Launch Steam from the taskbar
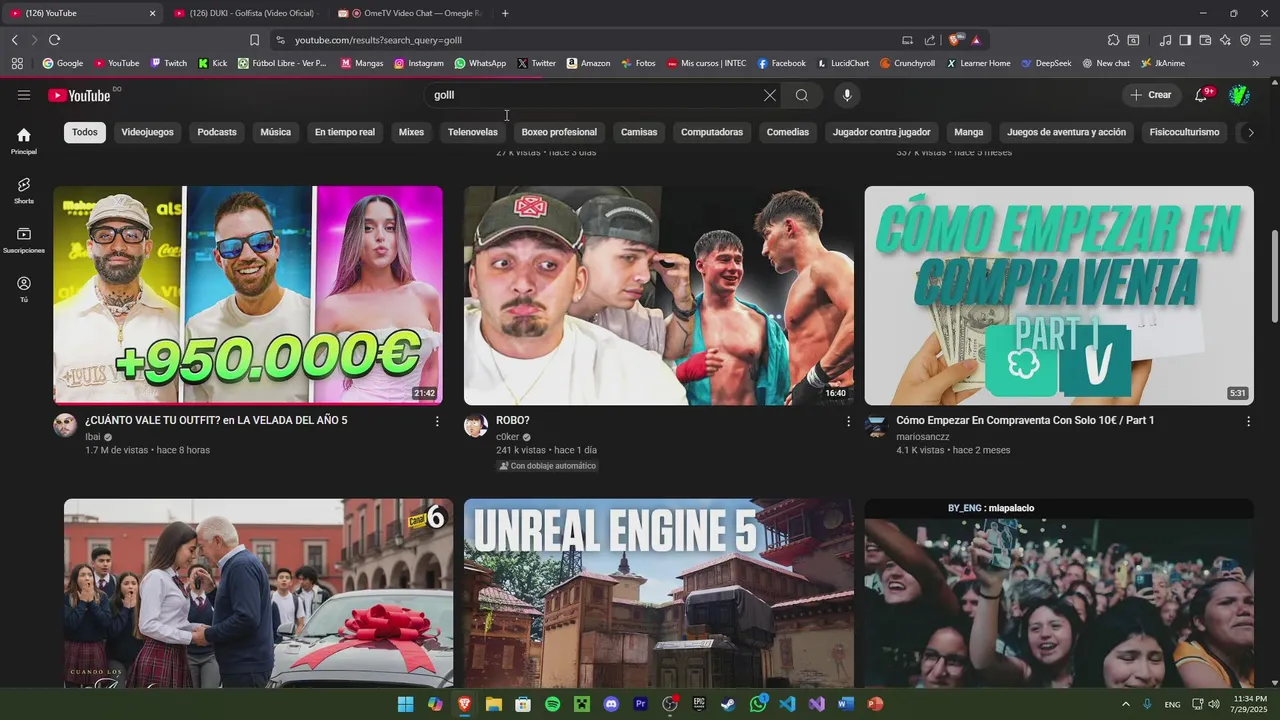 click(728, 704)
